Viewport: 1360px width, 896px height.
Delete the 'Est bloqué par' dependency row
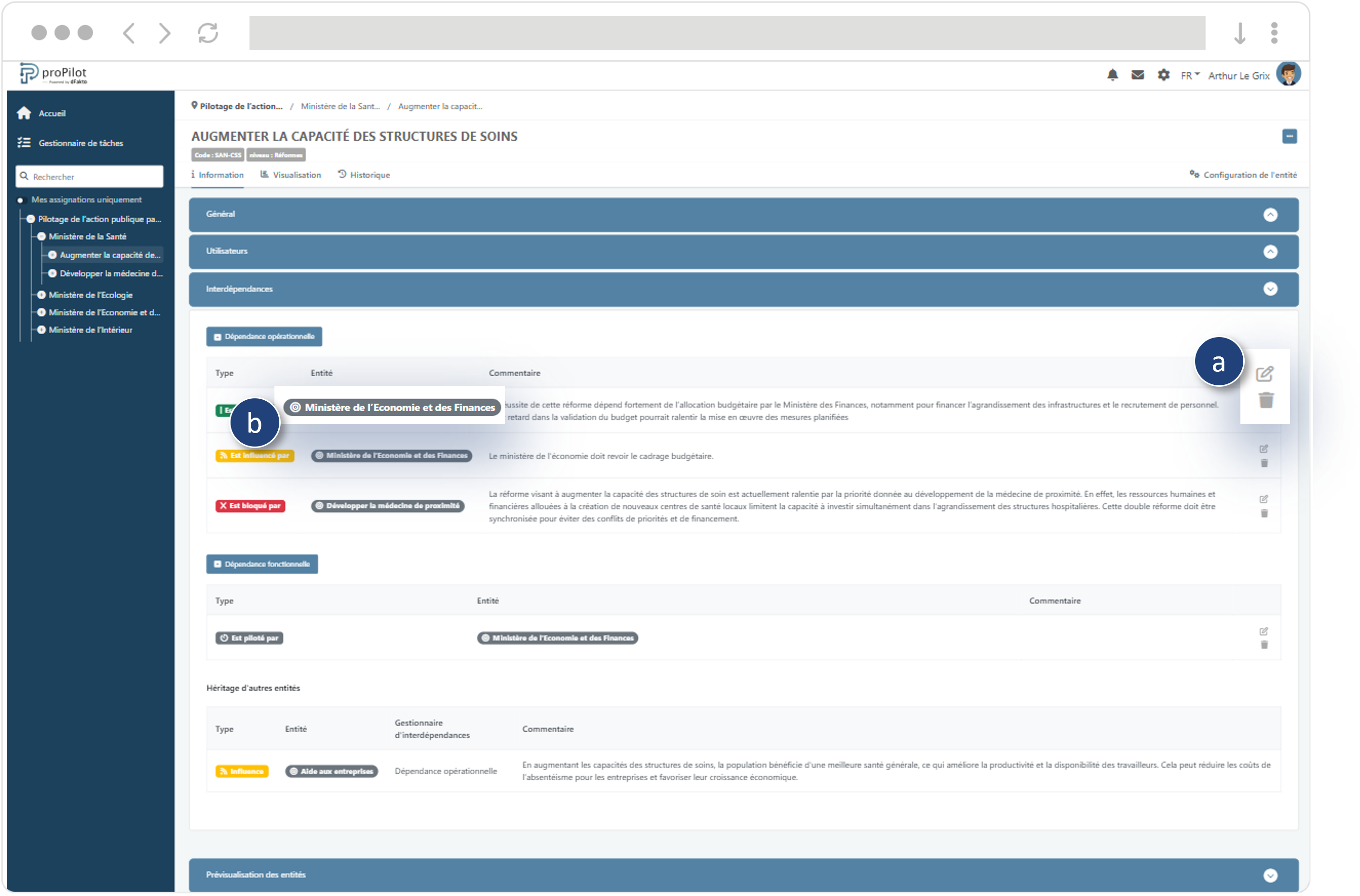[x=1264, y=514]
